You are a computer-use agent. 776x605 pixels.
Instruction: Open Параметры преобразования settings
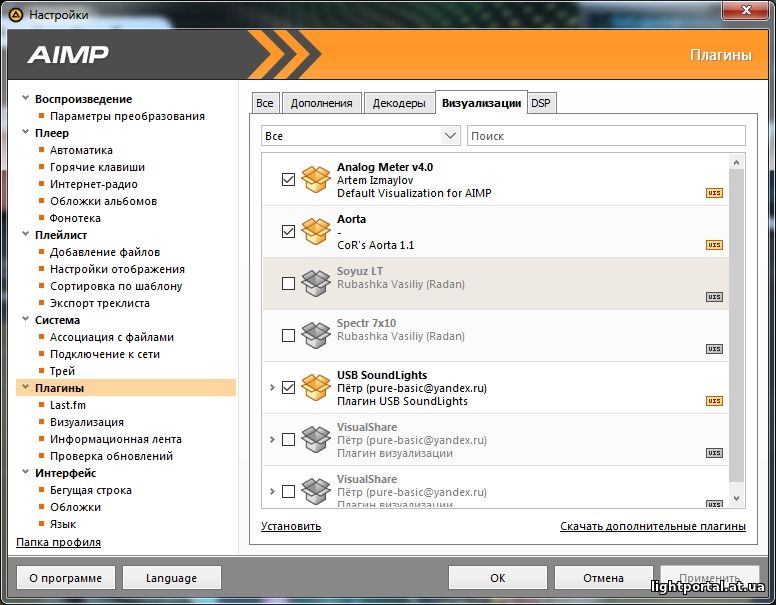click(127, 116)
